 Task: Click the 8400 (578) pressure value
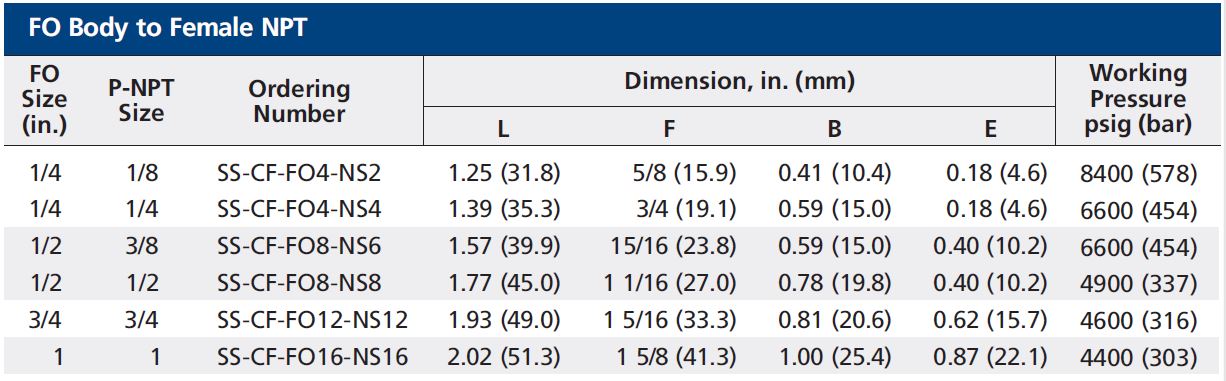(x=1138, y=173)
